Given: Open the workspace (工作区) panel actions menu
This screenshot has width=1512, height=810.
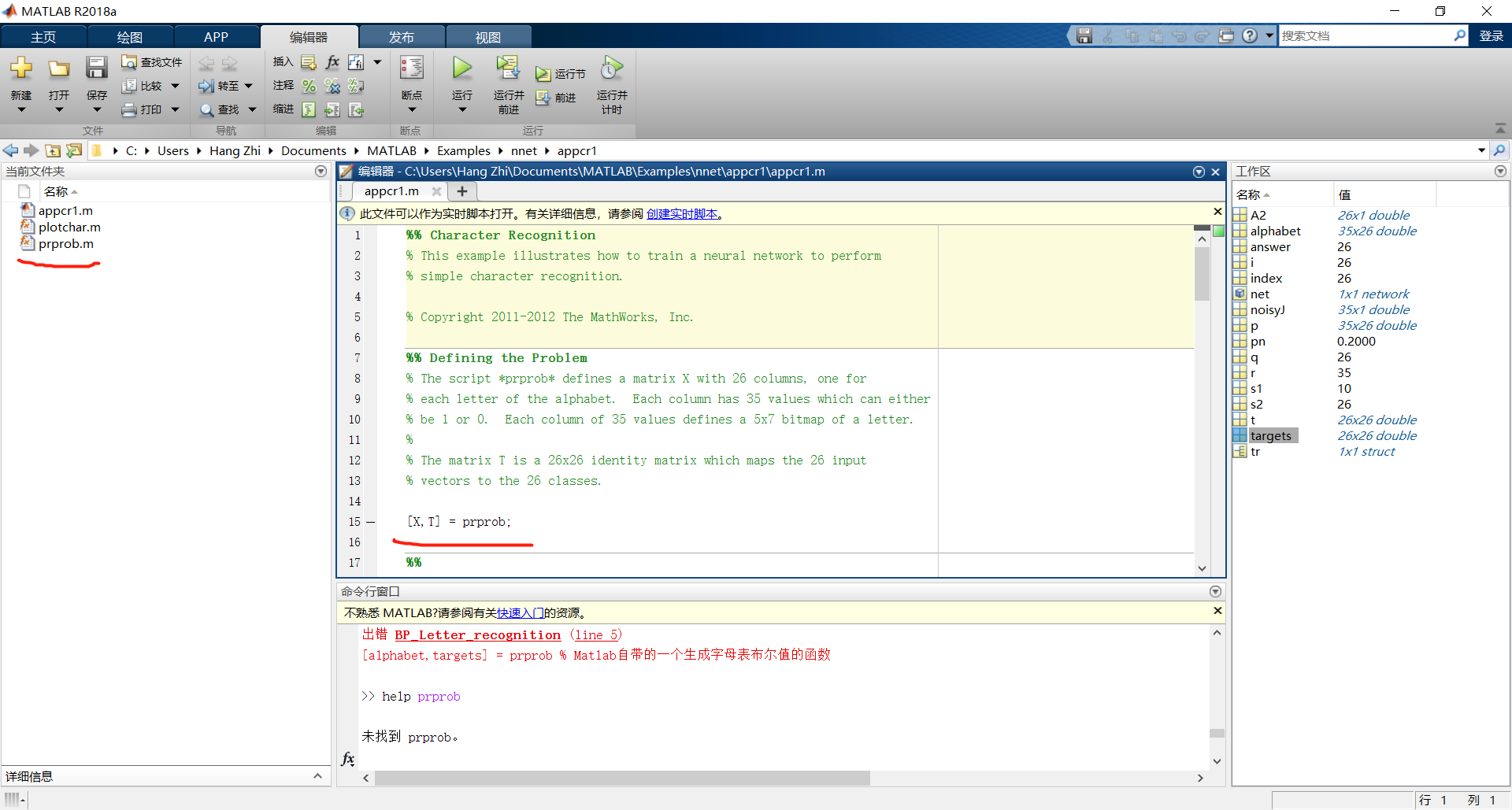Looking at the screenshot, I should click(1500, 171).
